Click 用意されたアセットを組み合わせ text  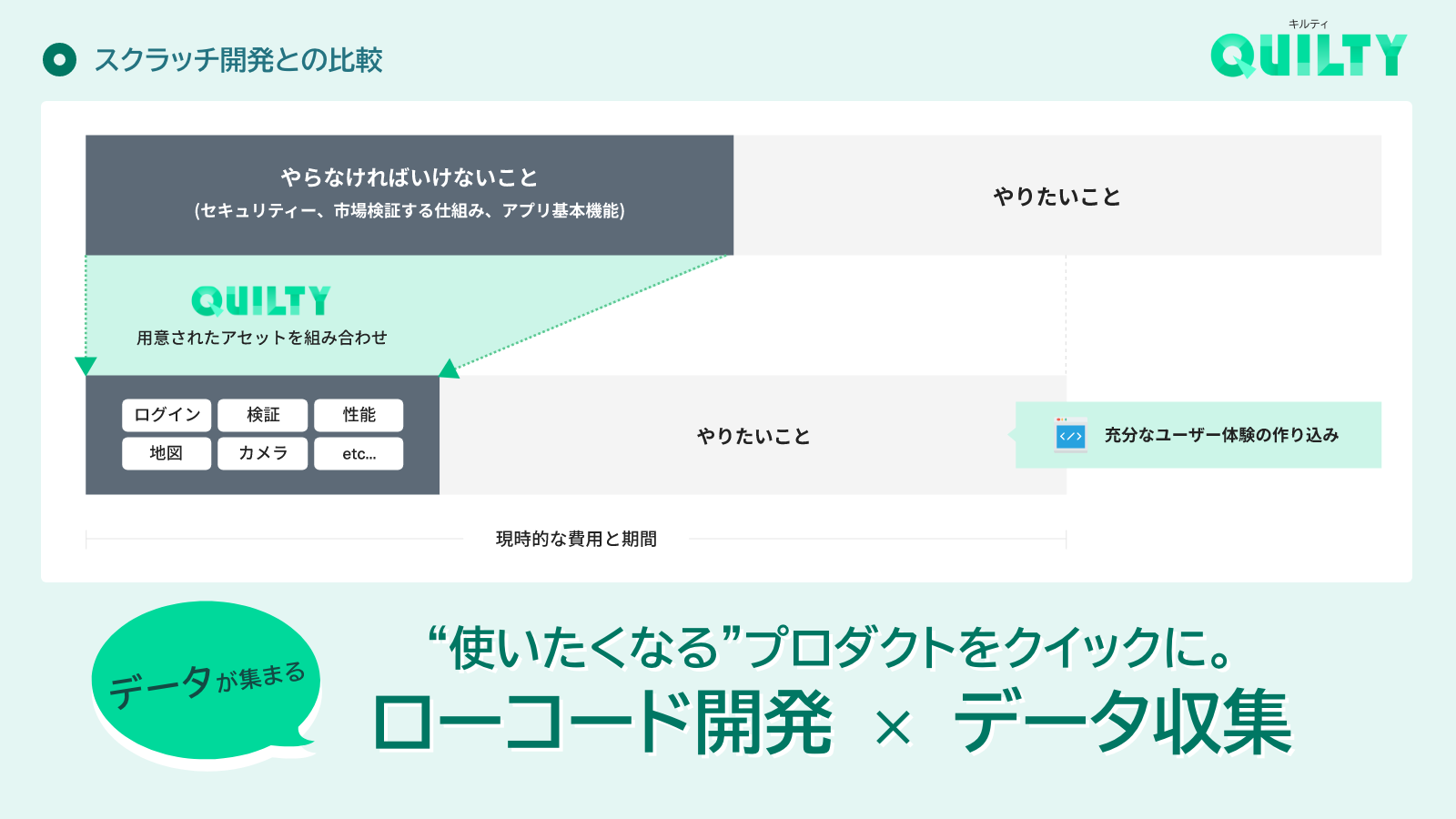click(262, 338)
